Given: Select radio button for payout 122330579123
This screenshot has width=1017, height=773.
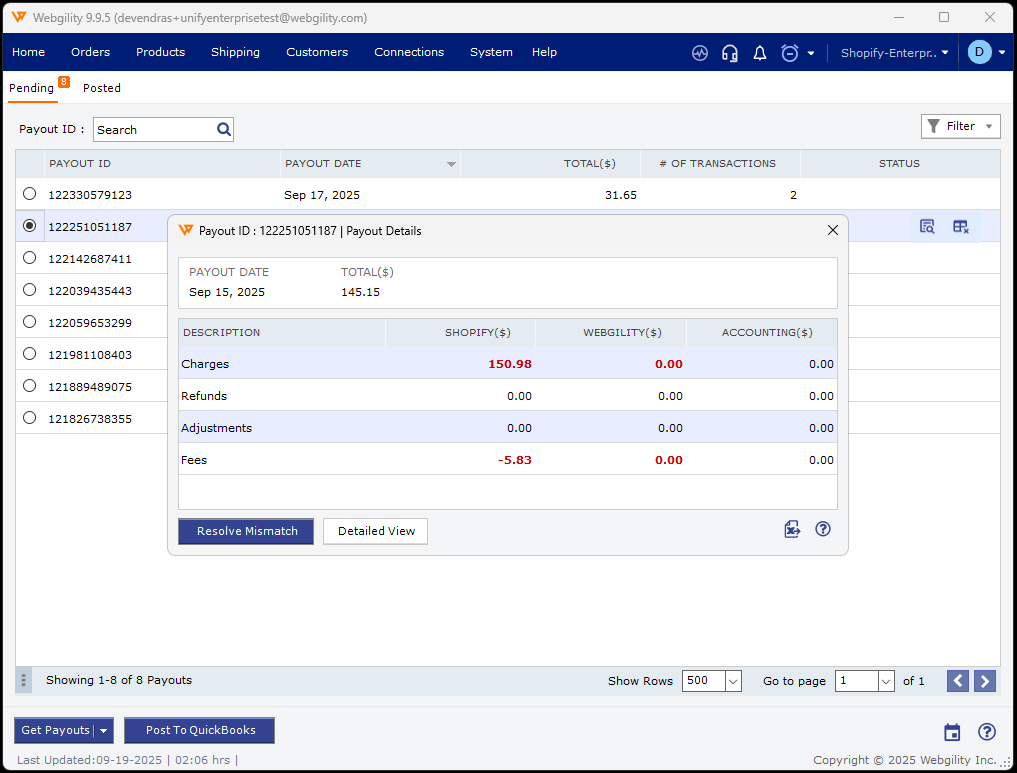Looking at the screenshot, I should (x=29, y=194).
